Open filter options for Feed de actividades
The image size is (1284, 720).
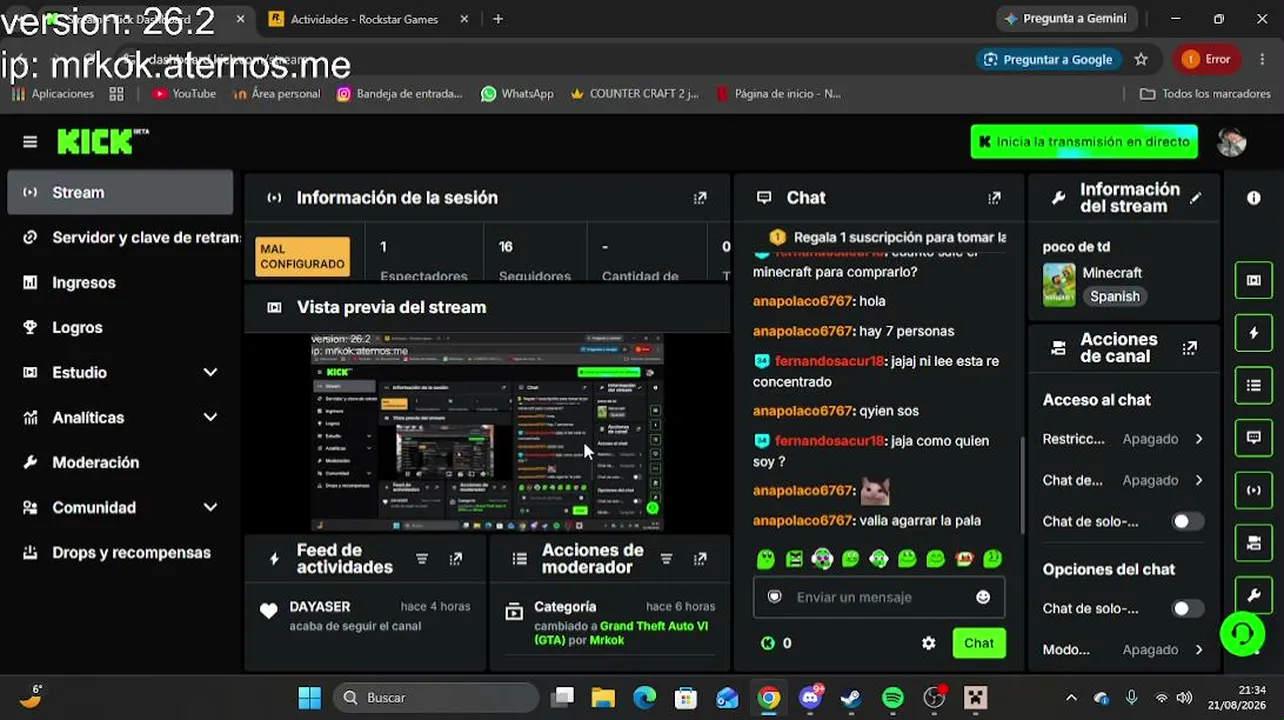coord(422,559)
